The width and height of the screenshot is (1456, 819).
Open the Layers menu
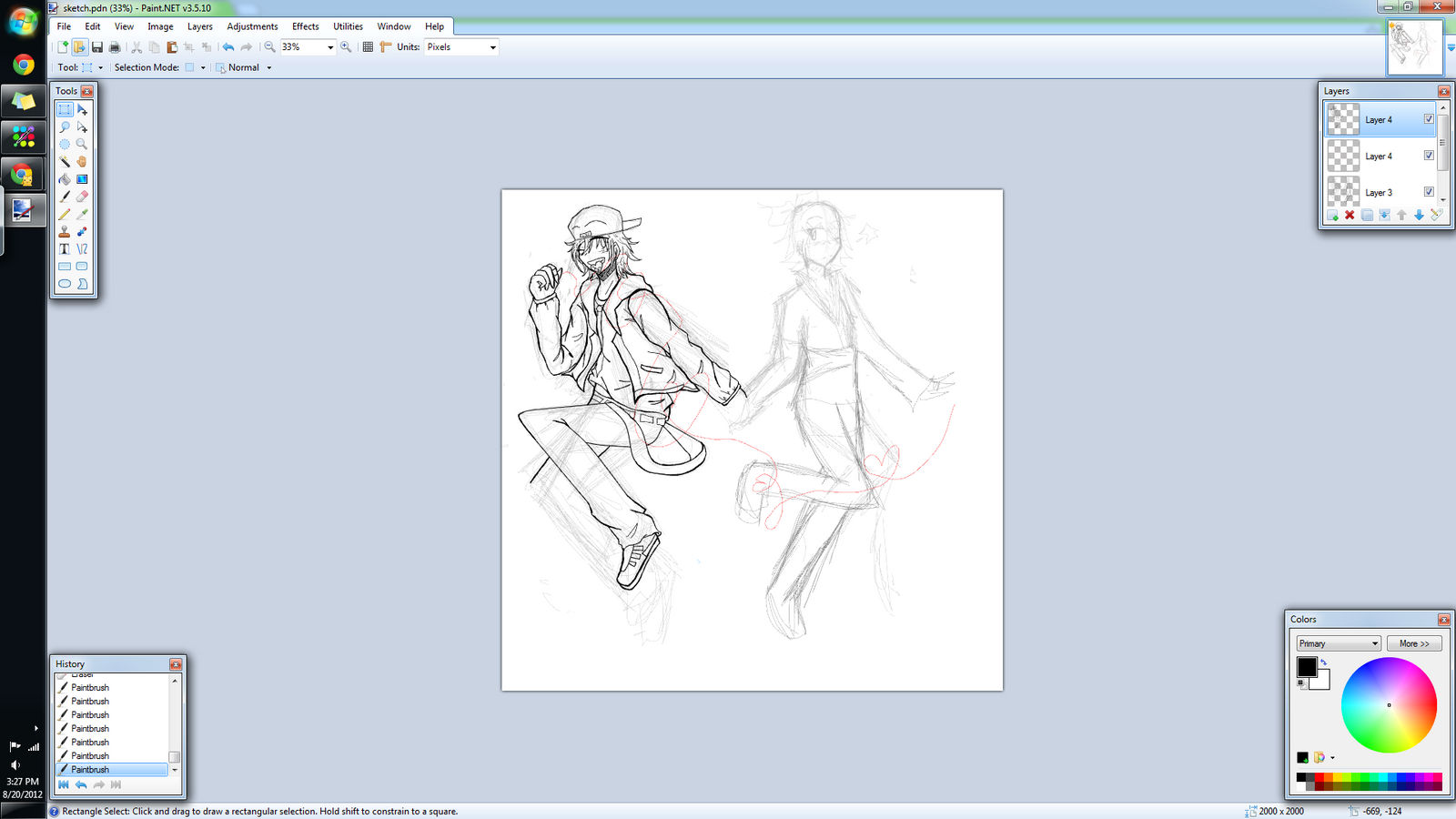click(199, 26)
